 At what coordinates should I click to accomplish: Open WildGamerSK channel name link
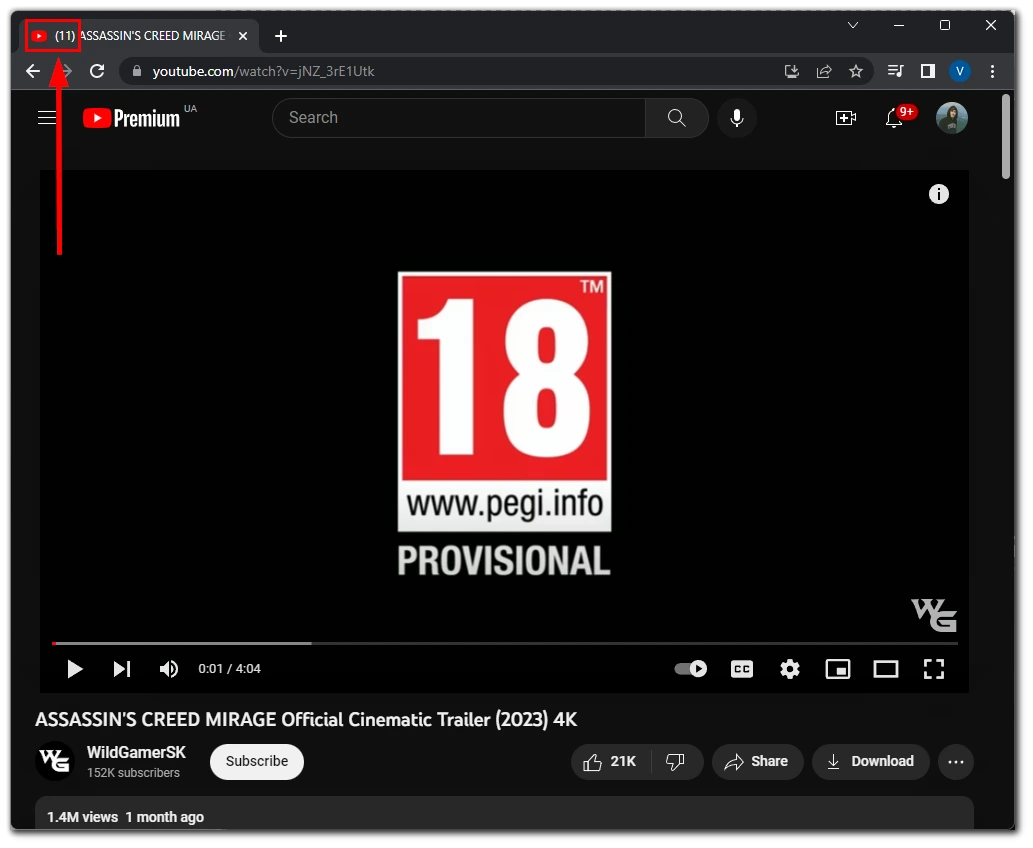click(x=136, y=752)
